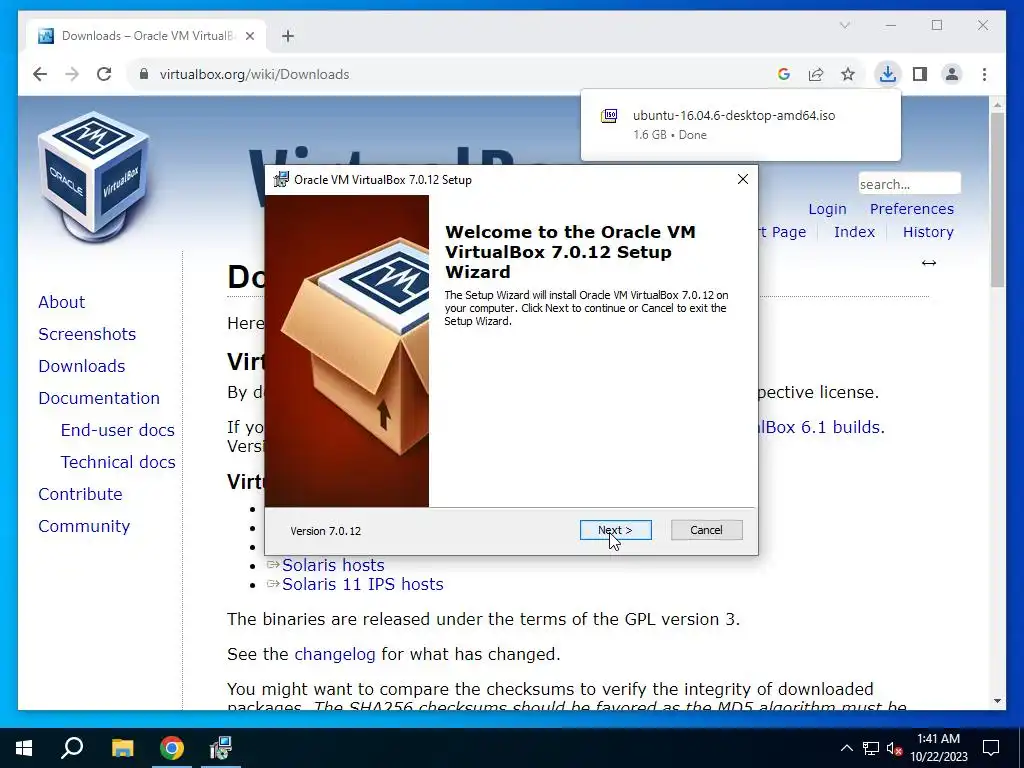1024x768 pixels.
Task: Open the Windows Start menu
Action: (x=24, y=748)
